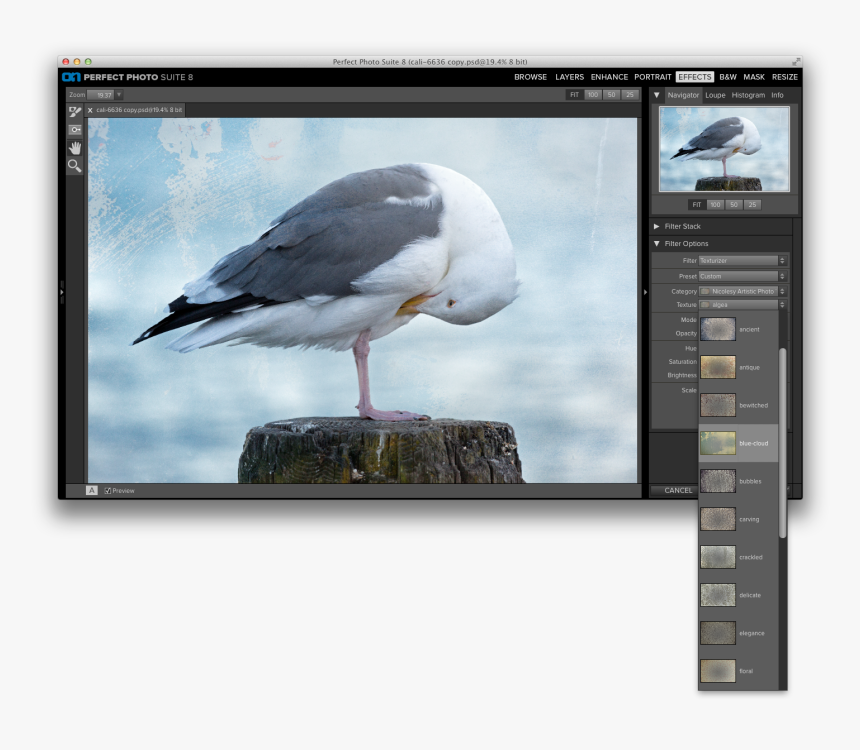The image size is (860, 750).
Task: Open the Histogram panel tab
Action: coord(747,95)
